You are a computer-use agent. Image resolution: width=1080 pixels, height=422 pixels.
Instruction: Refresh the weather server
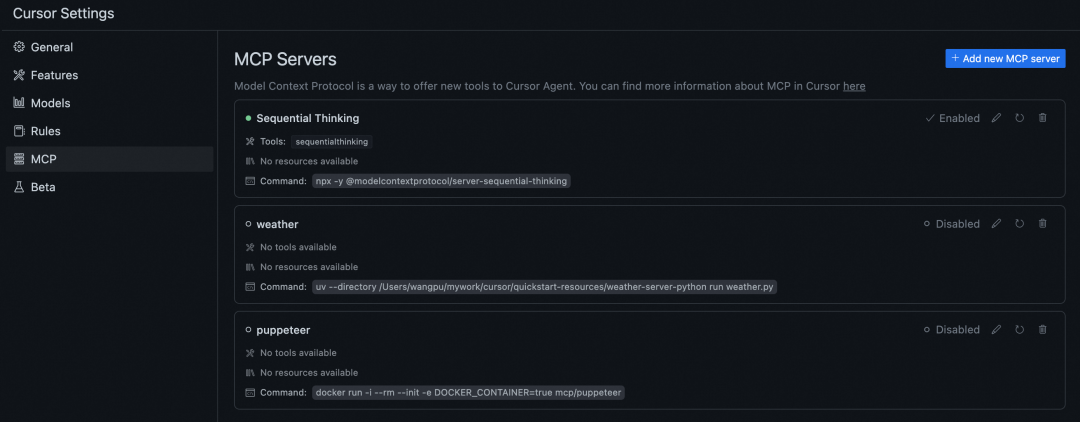coord(1019,224)
